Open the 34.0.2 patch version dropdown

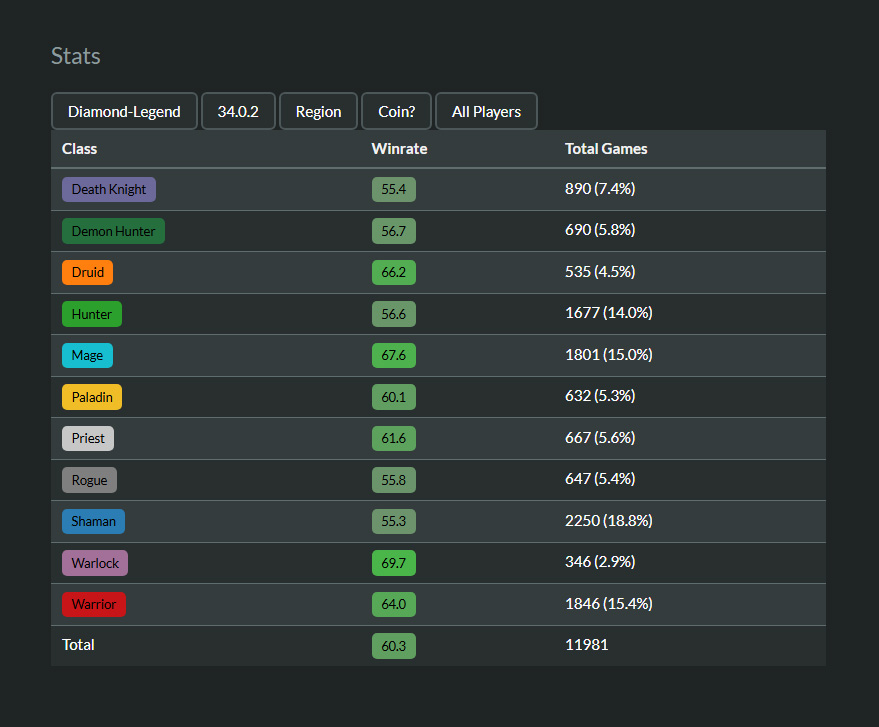(x=238, y=111)
